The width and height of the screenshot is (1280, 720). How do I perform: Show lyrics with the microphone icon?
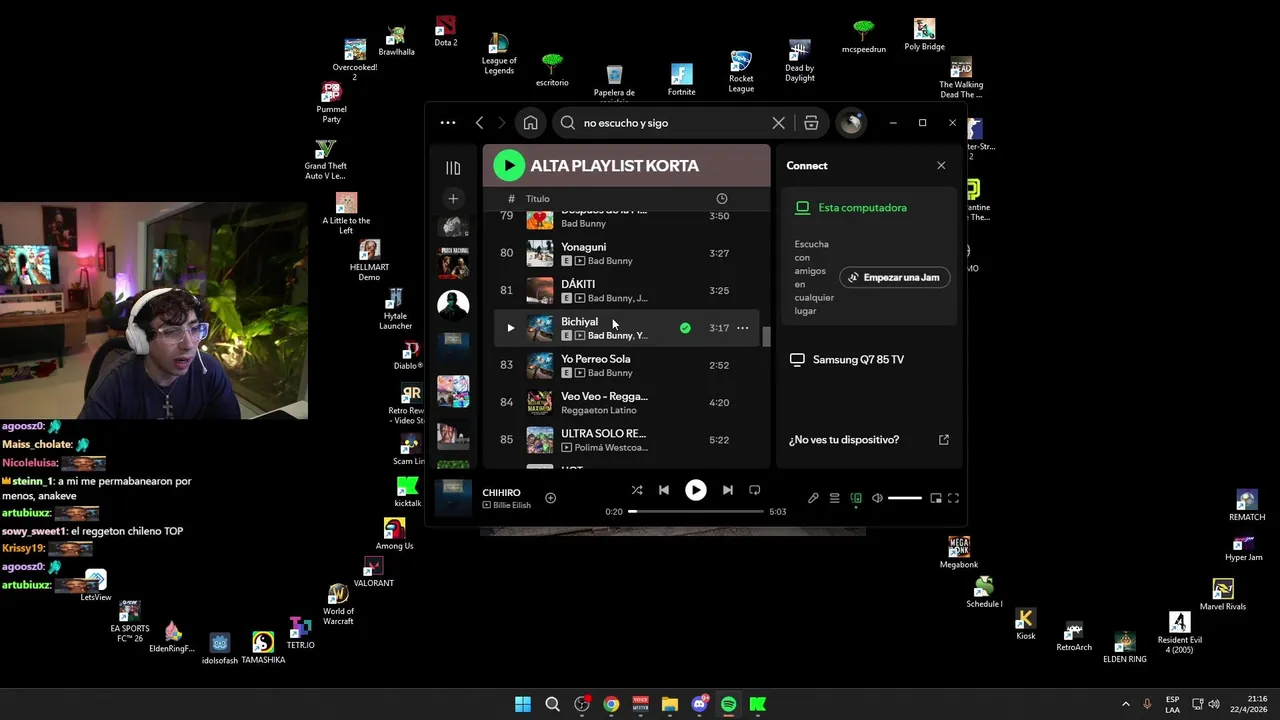(813, 498)
